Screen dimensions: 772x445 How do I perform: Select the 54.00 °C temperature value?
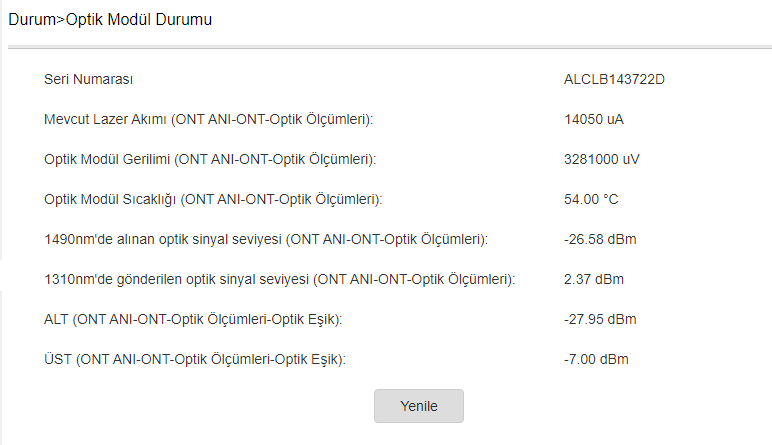click(591, 199)
